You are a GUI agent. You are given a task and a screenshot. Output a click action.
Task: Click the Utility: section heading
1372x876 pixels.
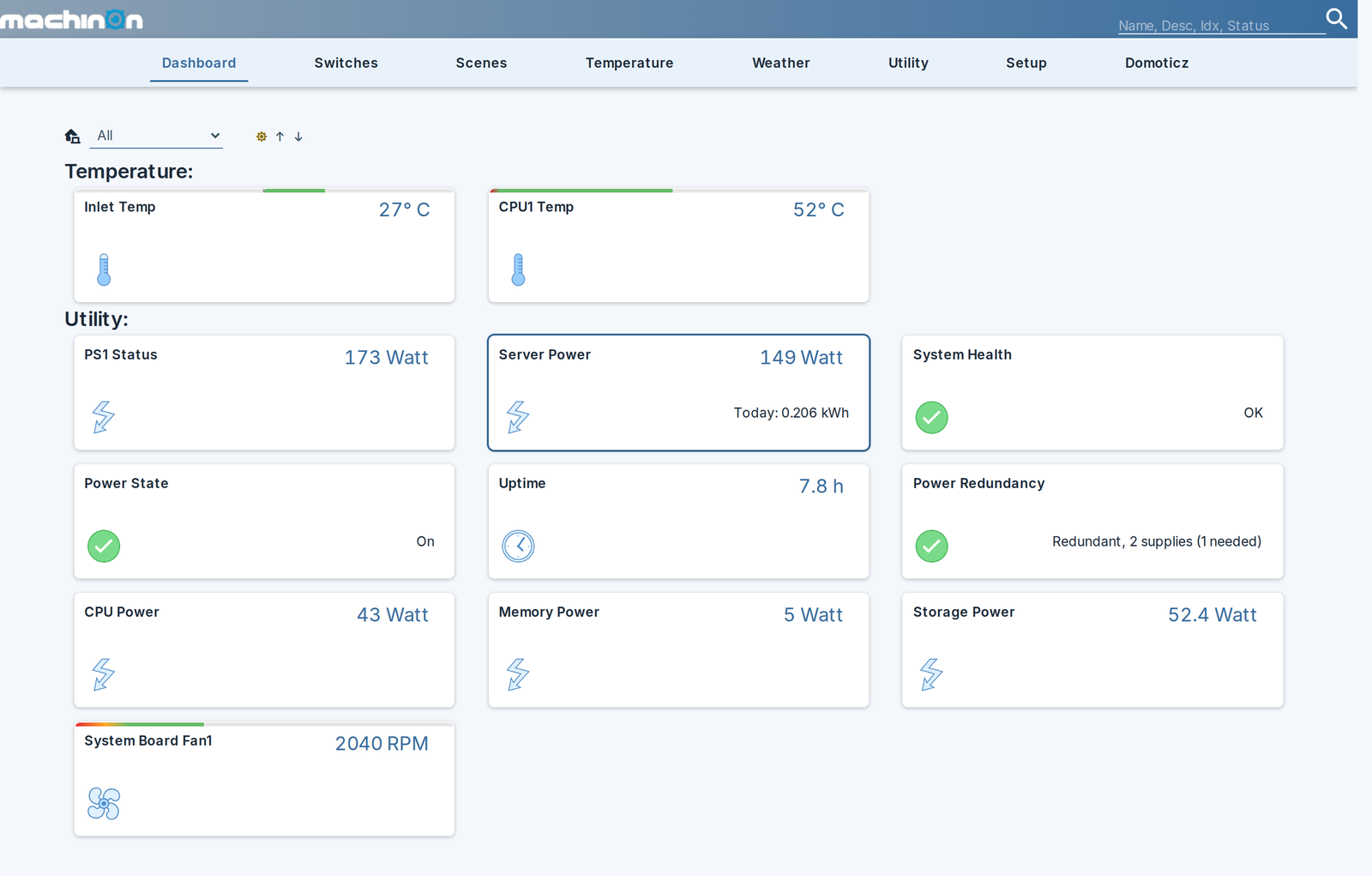tap(97, 318)
